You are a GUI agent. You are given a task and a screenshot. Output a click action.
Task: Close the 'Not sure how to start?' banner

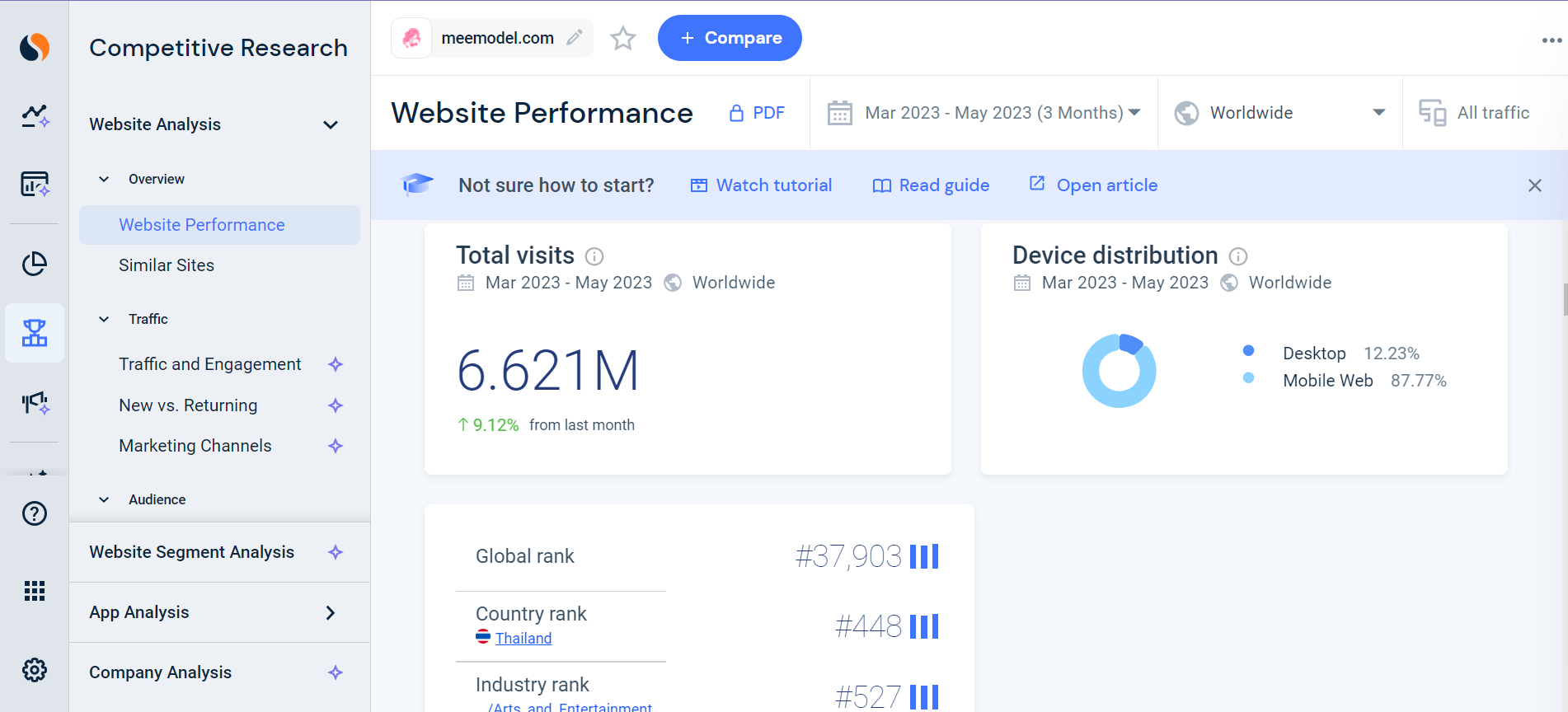tap(1534, 185)
